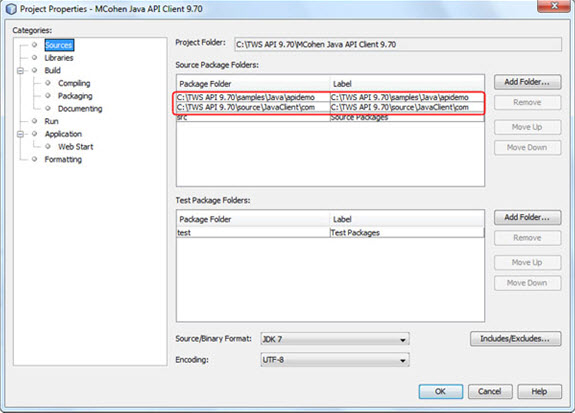The width and height of the screenshot is (575, 413).
Task: Select the Application category
Action: (x=63, y=134)
